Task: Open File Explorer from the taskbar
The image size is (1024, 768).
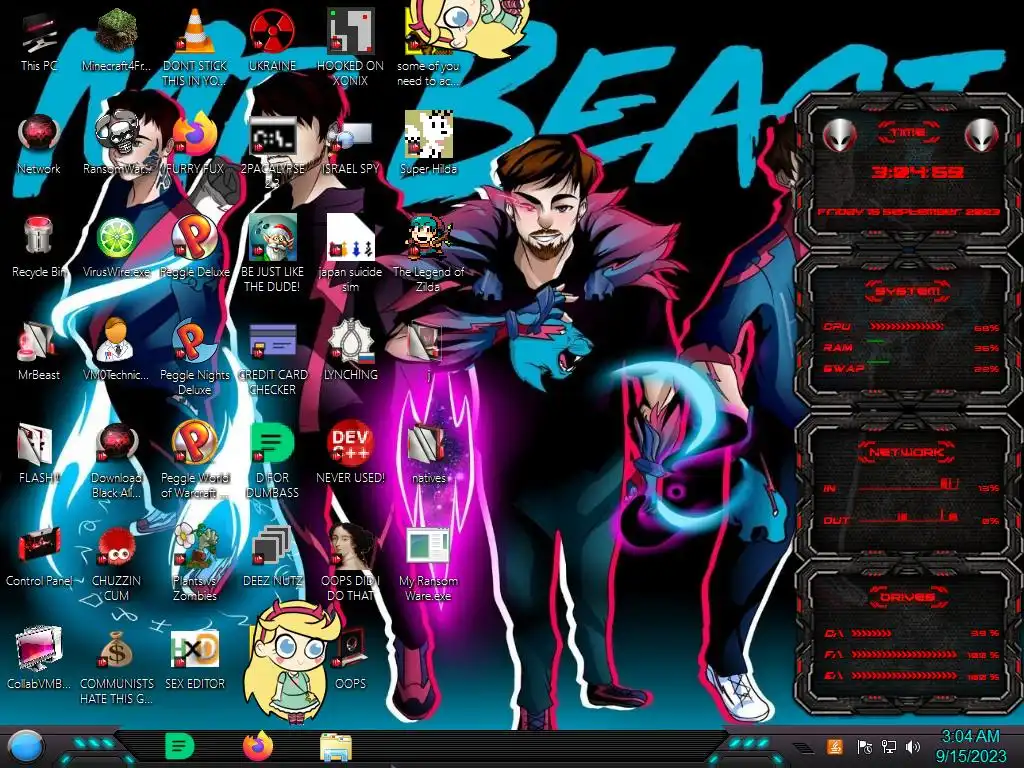Action: tap(336, 747)
